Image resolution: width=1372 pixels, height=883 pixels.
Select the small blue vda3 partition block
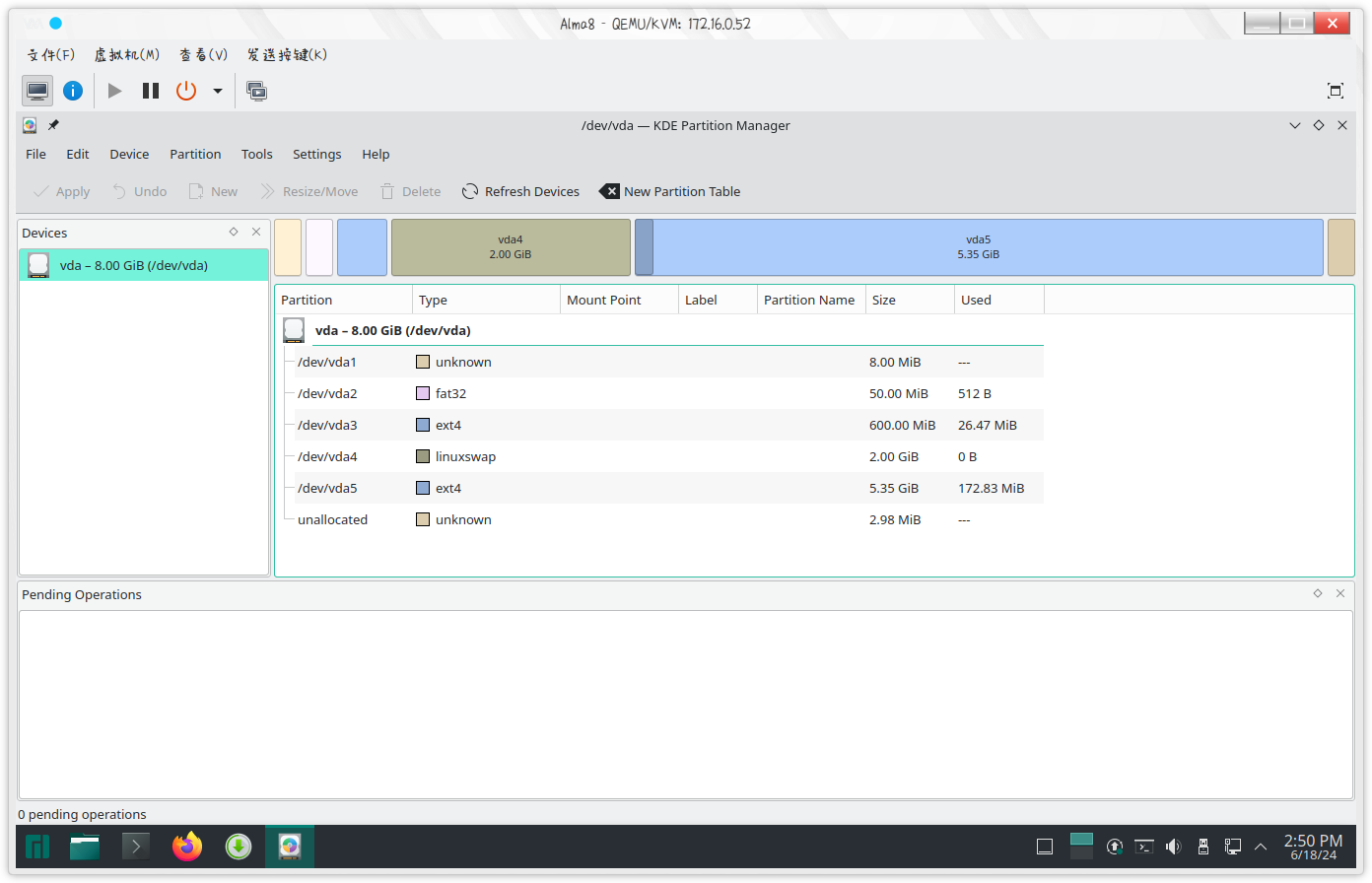(362, 247)
